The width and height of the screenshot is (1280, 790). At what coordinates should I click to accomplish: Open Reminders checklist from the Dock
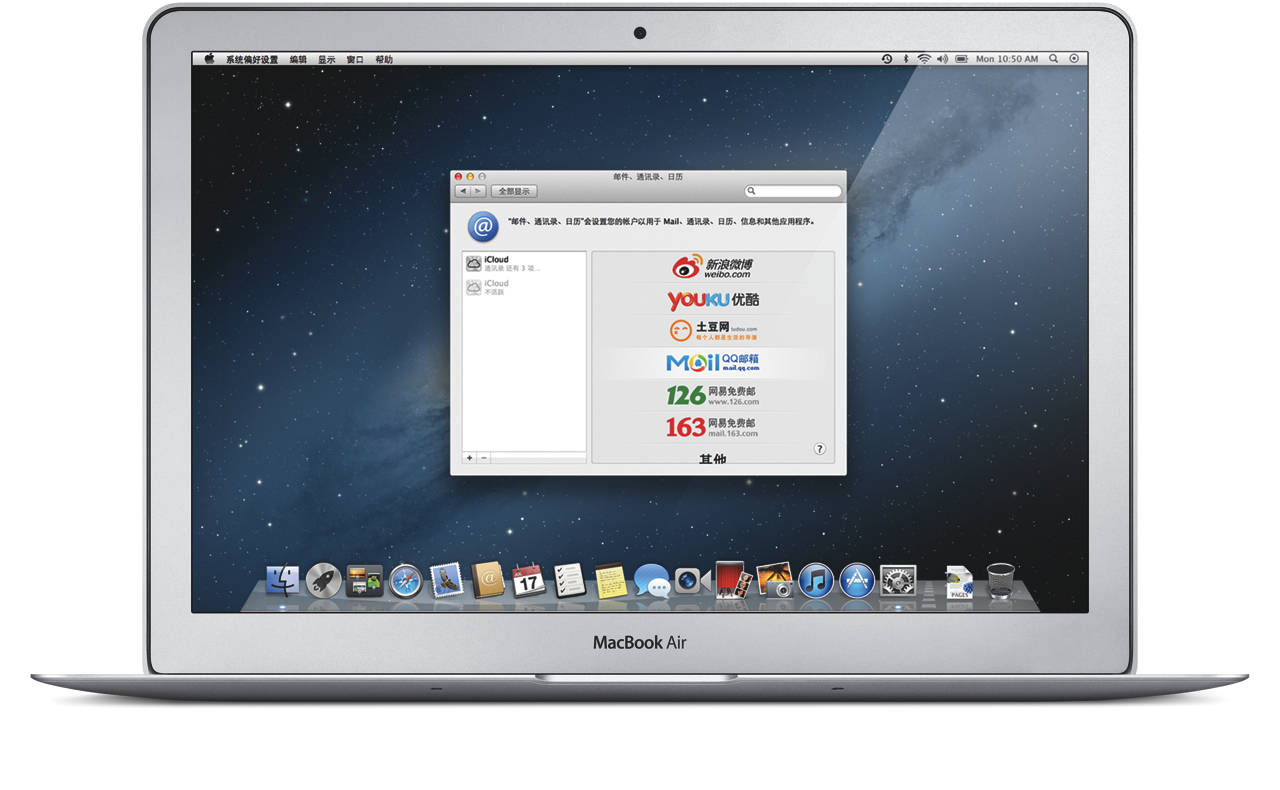point(569,580)
